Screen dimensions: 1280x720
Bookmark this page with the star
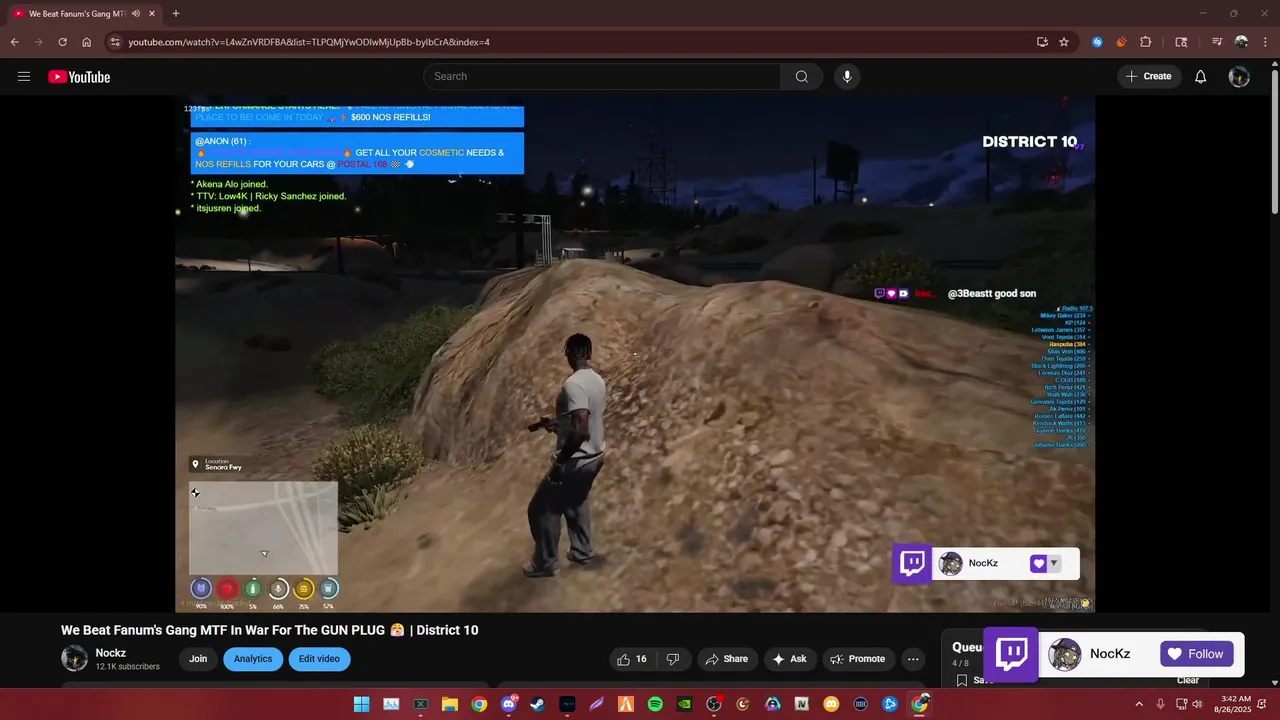click(1064, 42)
